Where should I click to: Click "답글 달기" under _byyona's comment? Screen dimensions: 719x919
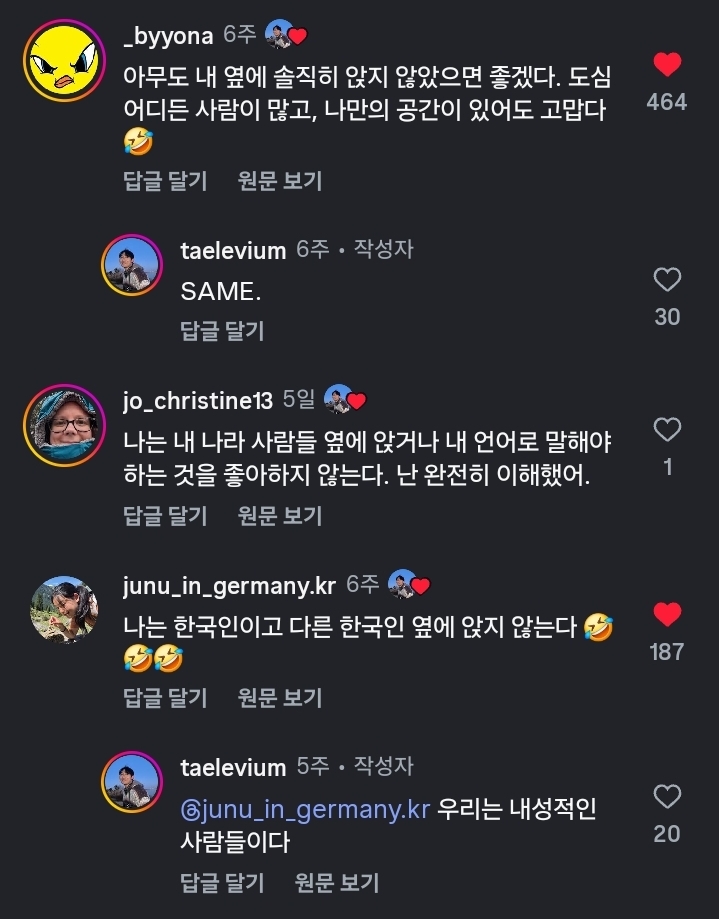pyautogui.click(x=165, y=181)
